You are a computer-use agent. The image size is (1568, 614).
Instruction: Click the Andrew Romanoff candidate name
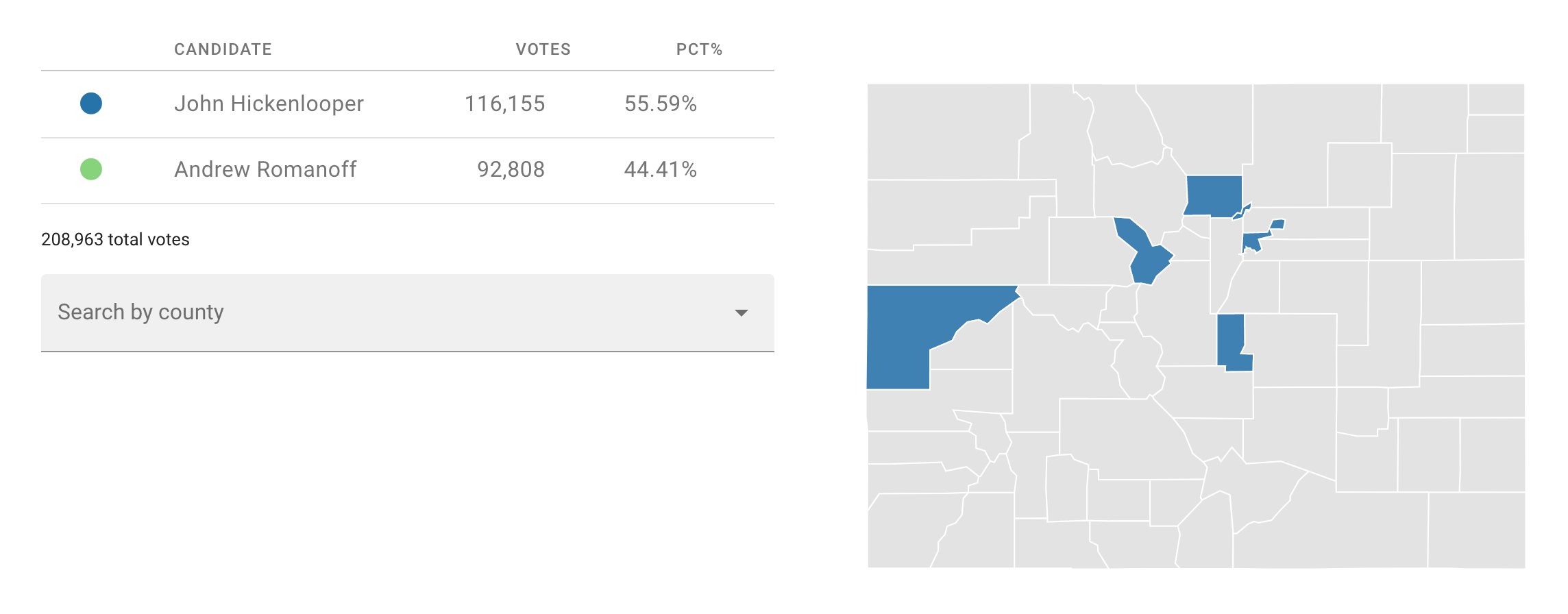(x=265, y=169)
